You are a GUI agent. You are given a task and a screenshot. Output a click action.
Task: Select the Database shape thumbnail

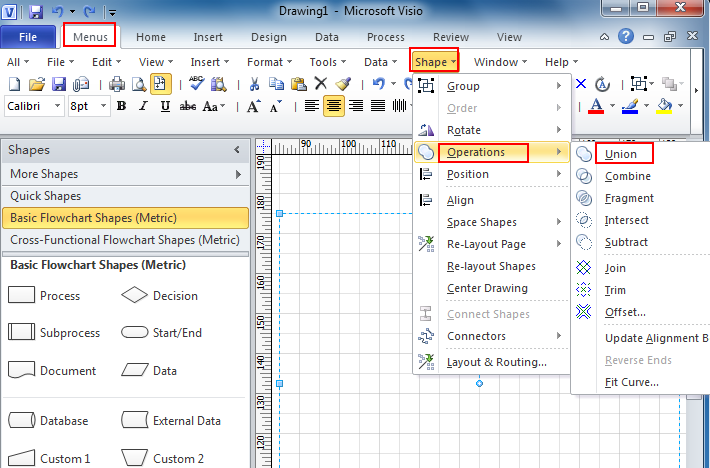click(x=22, y=420)
